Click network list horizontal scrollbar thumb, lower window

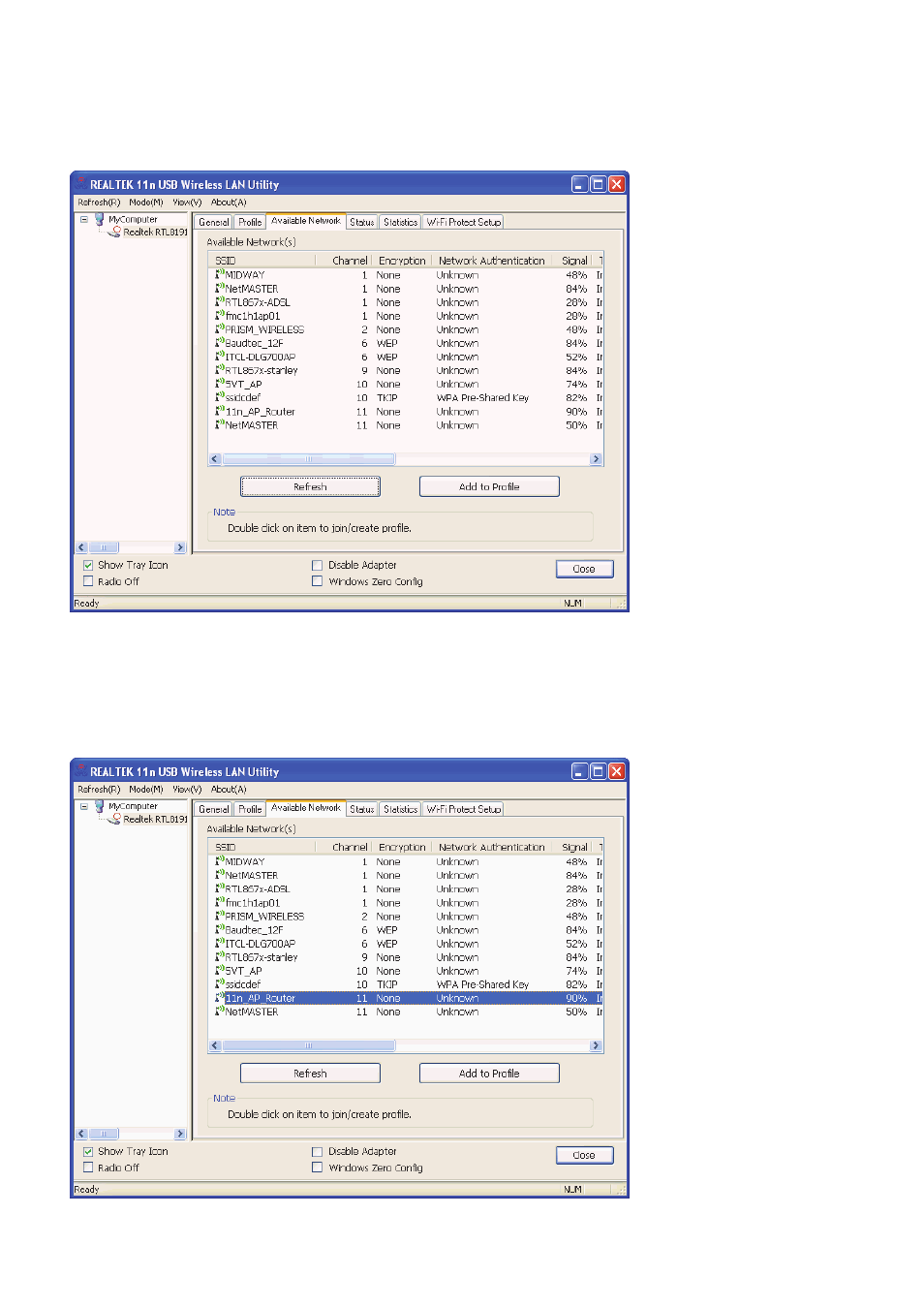point(308,1045)
